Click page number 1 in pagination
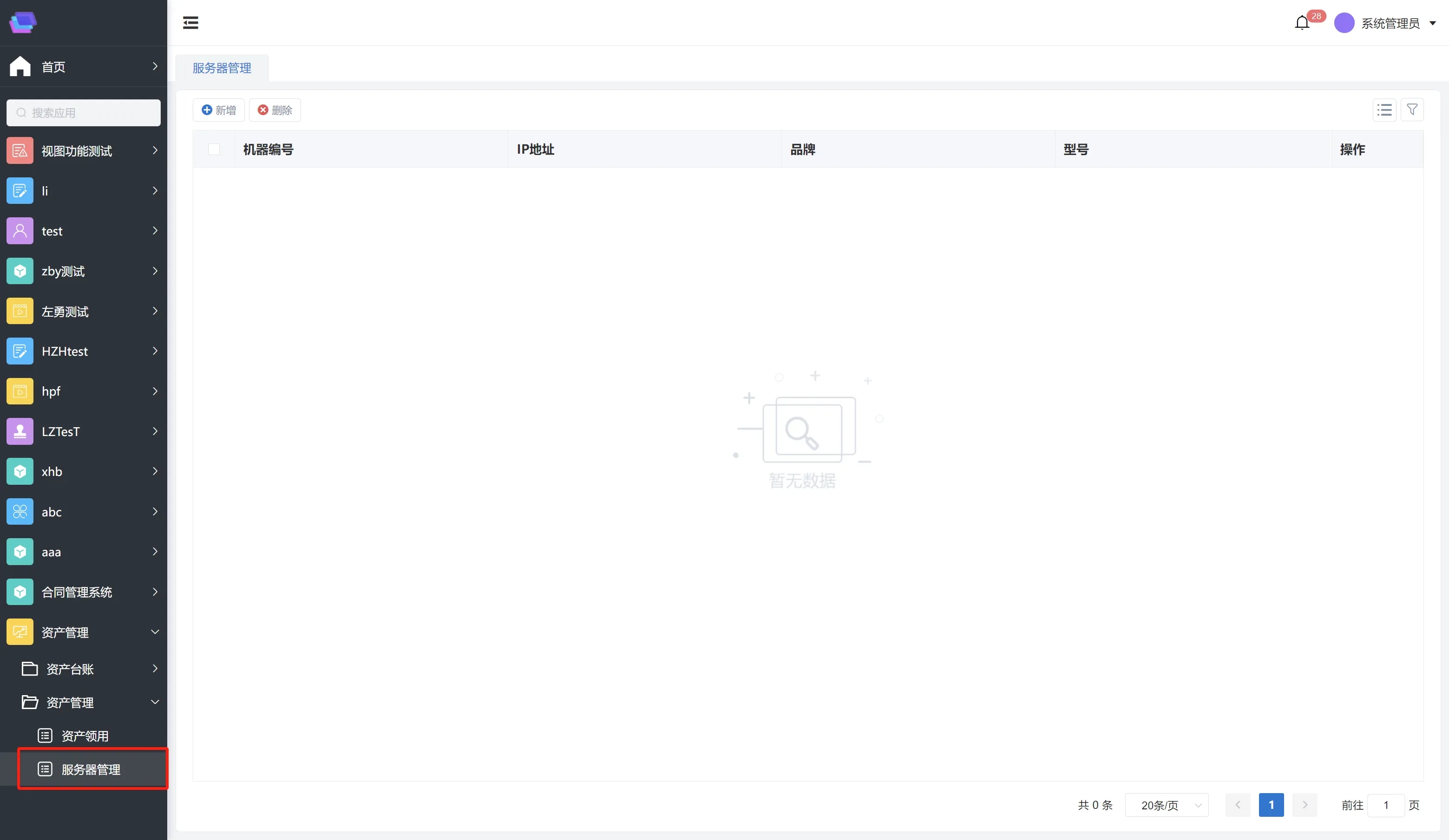The image size is (1449, 840). (x=1271, y=805)
